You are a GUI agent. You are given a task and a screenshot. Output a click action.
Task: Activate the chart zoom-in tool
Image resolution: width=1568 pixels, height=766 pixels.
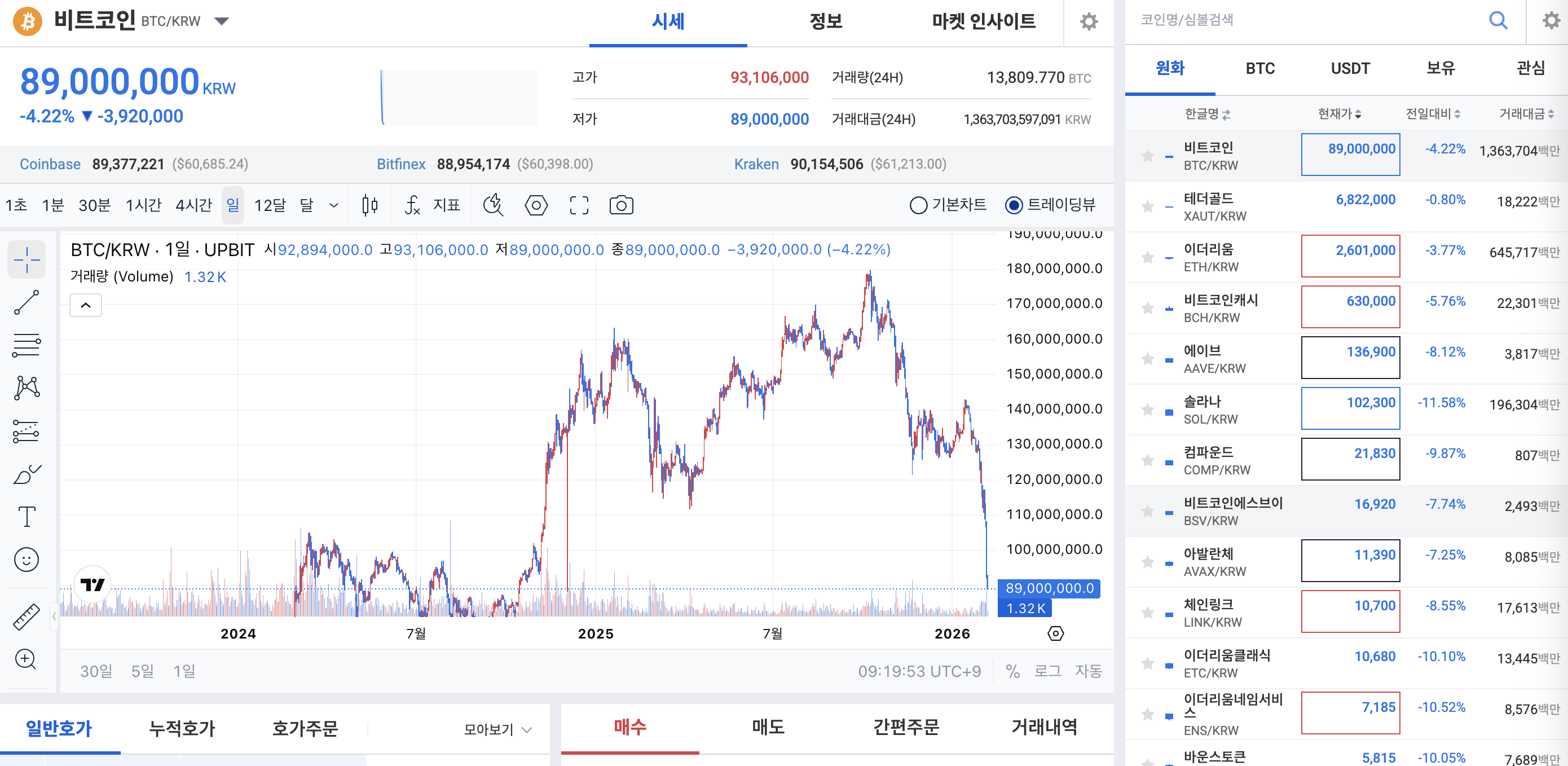point(26,659)
